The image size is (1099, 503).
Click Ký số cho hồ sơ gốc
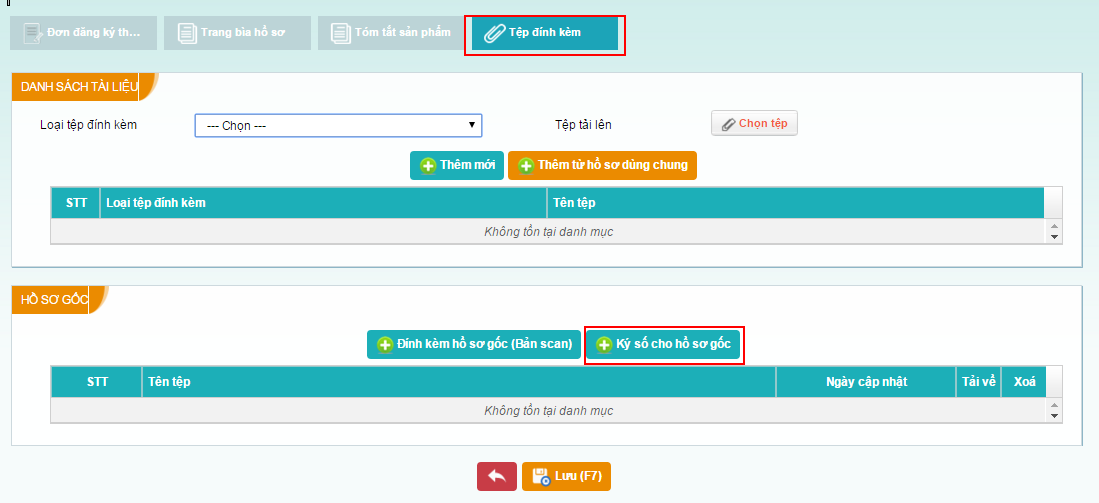pyautogui.click(x=663, y=344)
